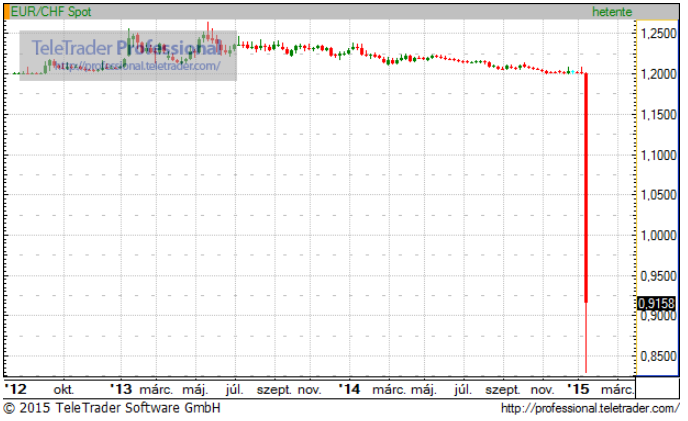
Task: Click the orange marker beside chart title
Action: (7, 12)
